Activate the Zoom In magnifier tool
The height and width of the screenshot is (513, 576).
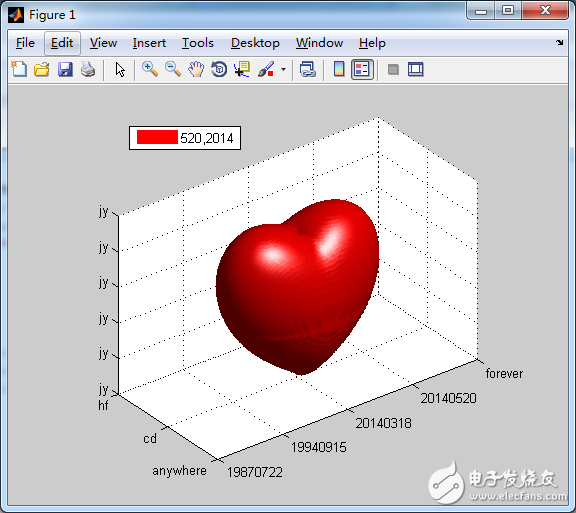[x=150, y=69]
